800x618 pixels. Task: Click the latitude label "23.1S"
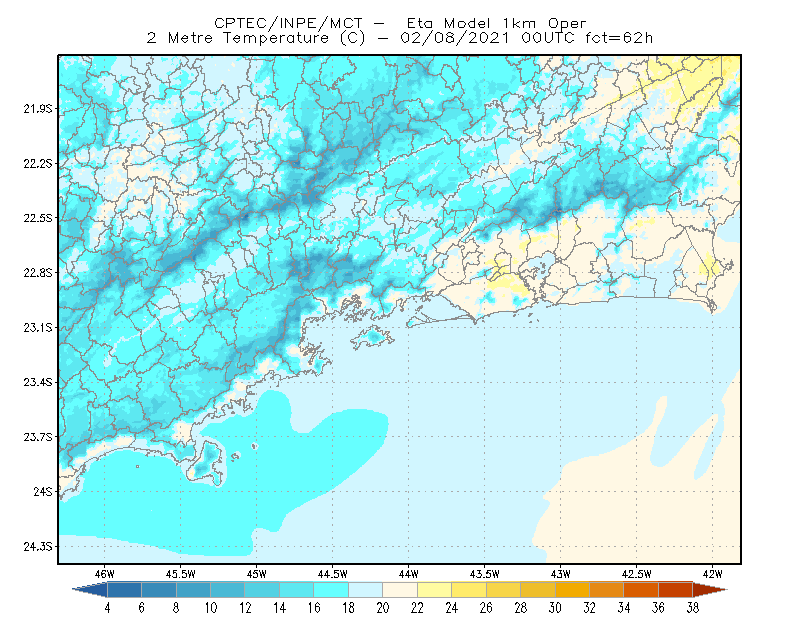(x=38, y=327)
